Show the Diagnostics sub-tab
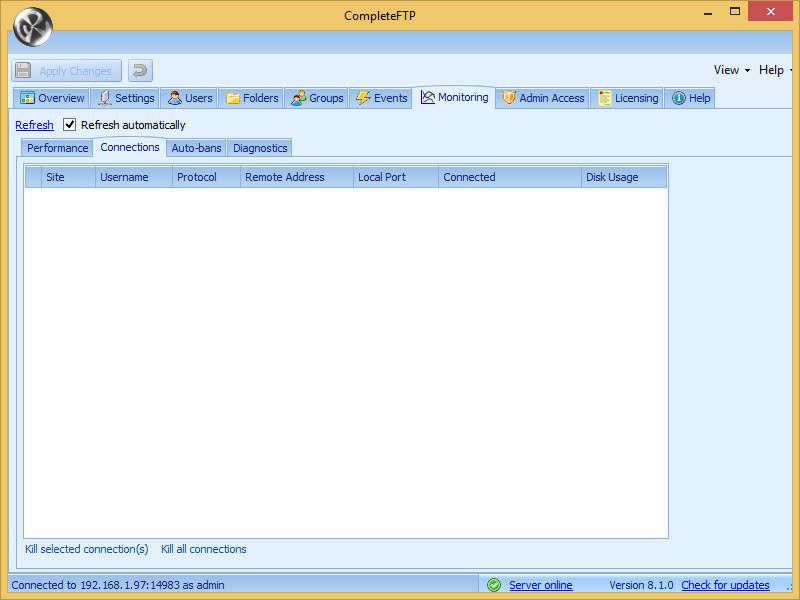Image resolution: width=800 pixels, height=600 pixels. pos(260,148)
